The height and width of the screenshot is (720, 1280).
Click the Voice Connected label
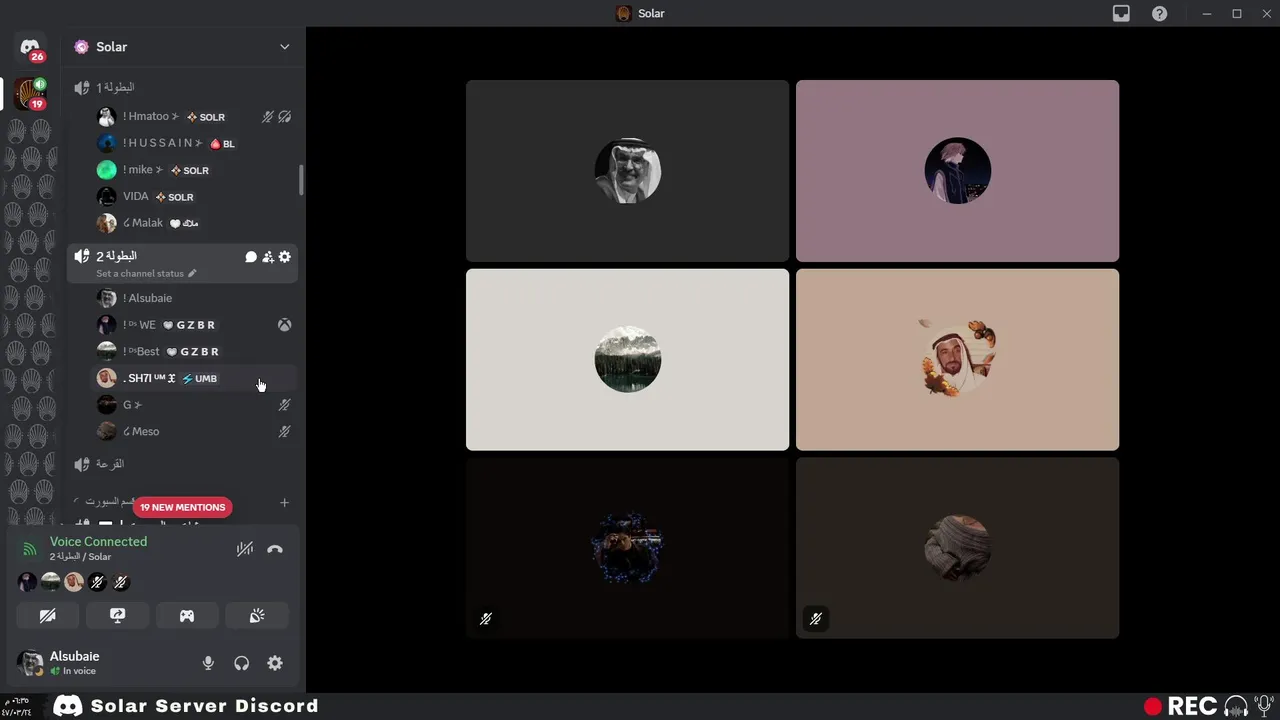98,541
